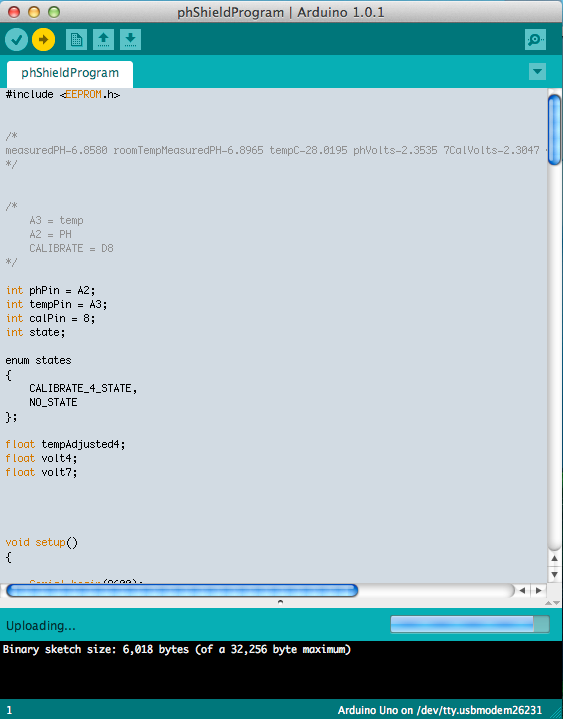
Task: Click the 'void setup()' line
Action: pyautogui.click(x=42, y=542)
